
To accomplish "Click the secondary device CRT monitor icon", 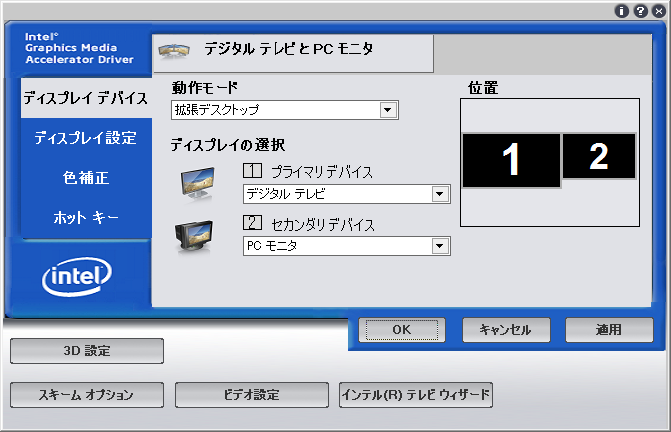I will (193, 236).
